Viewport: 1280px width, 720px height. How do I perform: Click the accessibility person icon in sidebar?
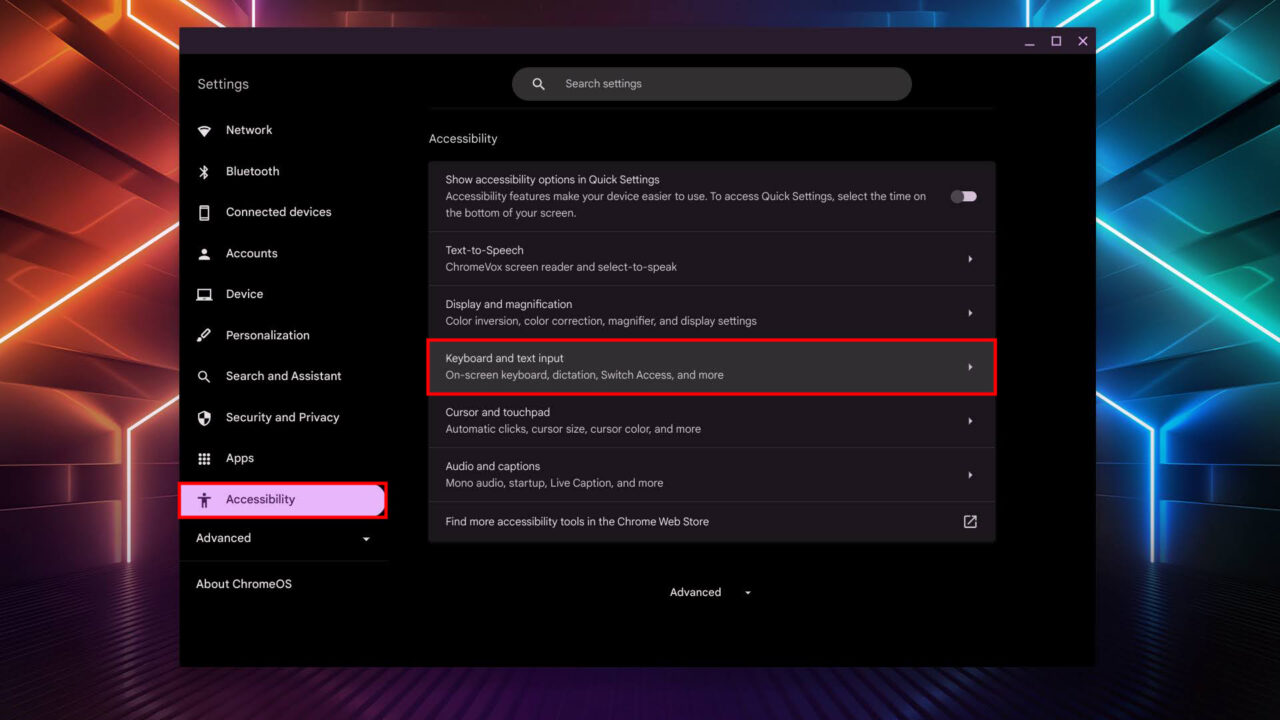tap(204, 499)
